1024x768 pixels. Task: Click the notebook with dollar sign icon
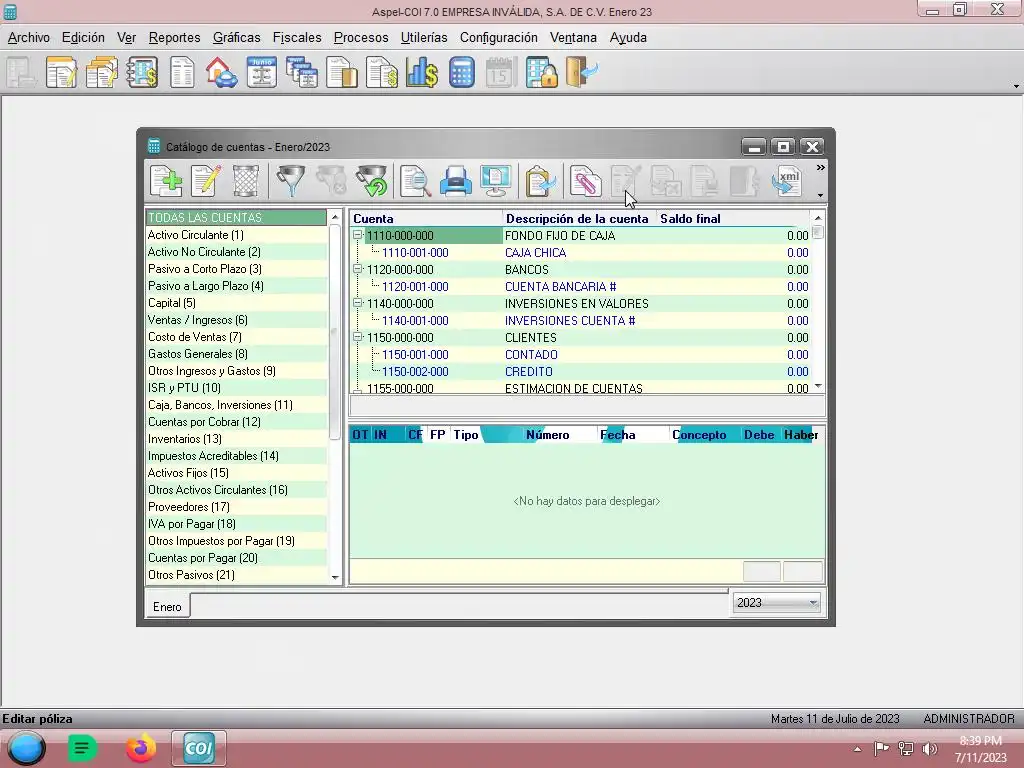142,72
